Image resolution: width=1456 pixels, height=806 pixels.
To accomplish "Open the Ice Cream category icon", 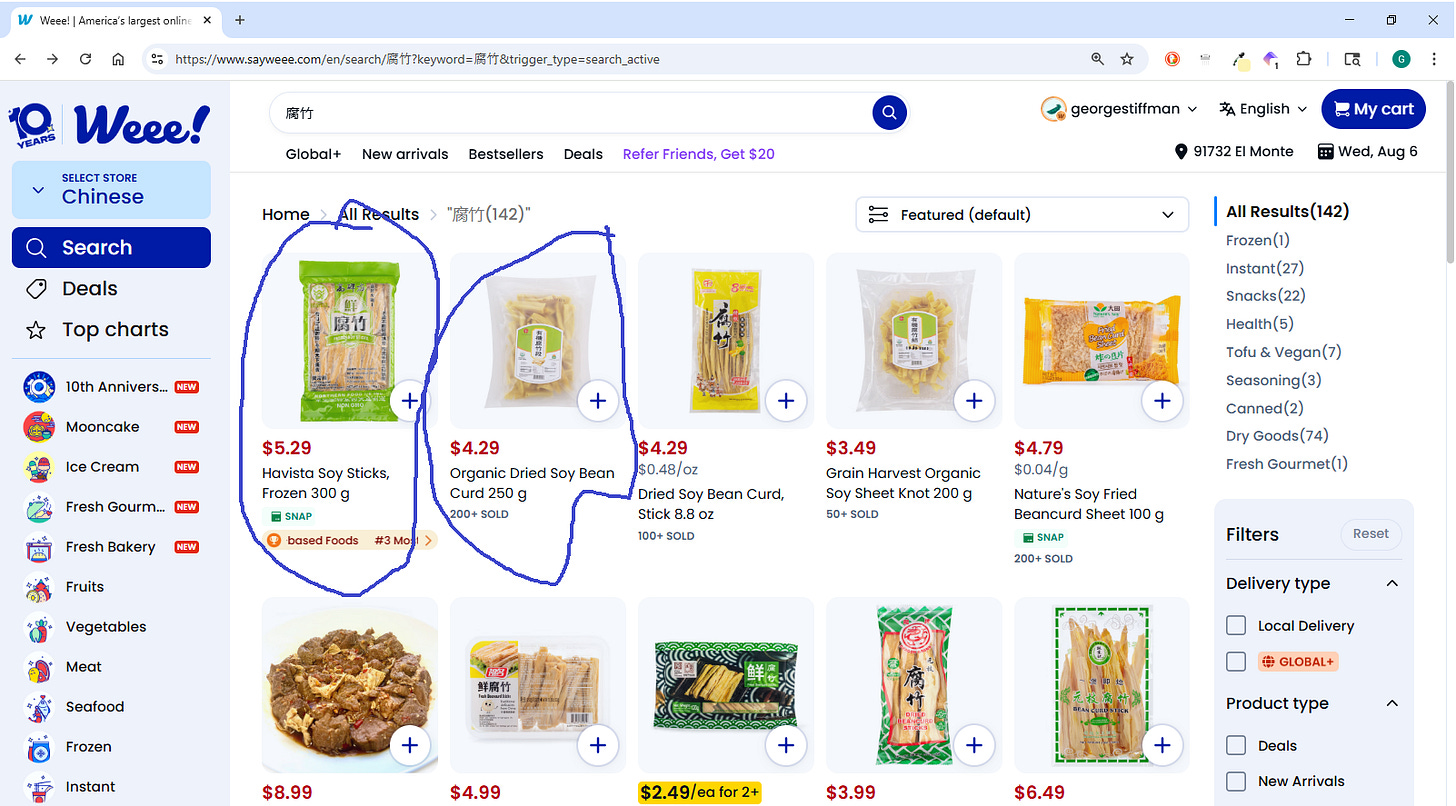I will point(39,467).
